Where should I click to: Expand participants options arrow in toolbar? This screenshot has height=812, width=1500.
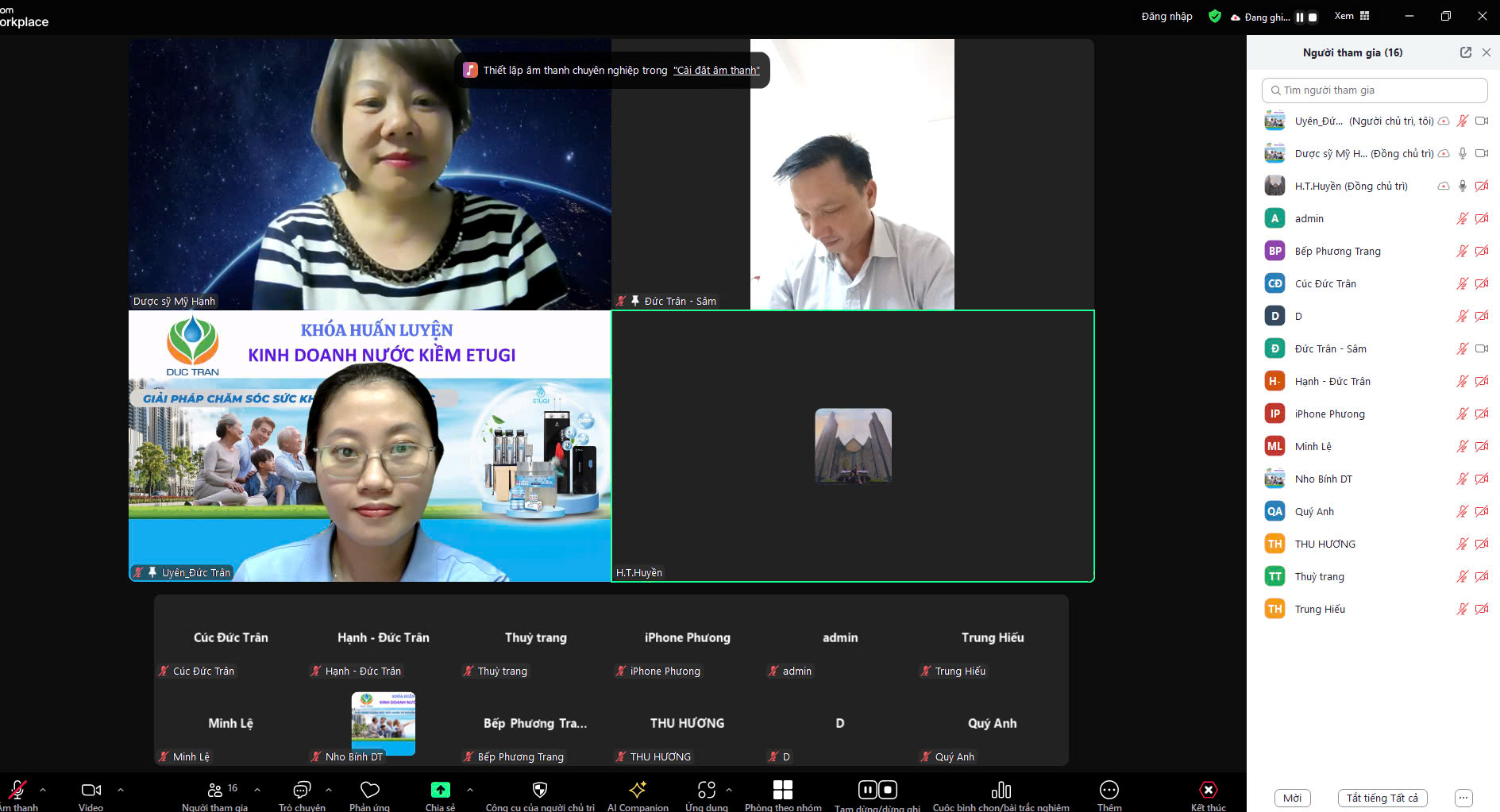click(257, 790)
